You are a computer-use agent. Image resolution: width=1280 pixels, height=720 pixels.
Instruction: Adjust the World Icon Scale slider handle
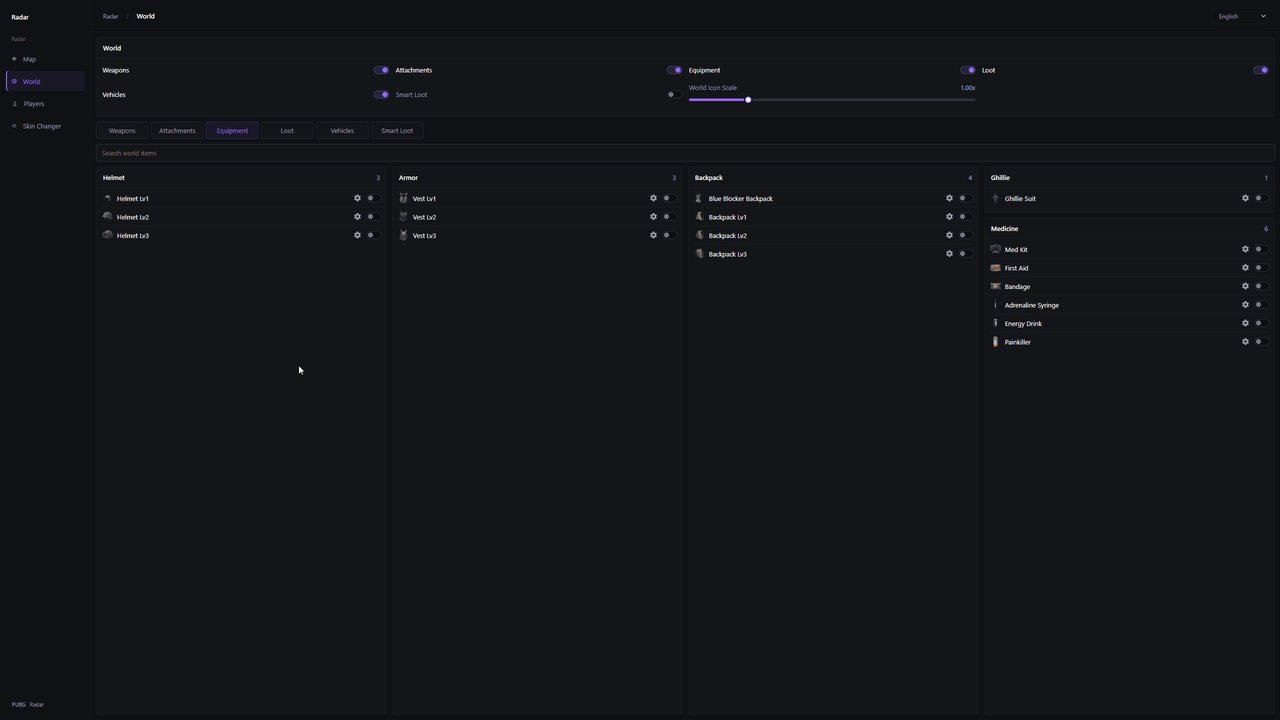[748, 100]
